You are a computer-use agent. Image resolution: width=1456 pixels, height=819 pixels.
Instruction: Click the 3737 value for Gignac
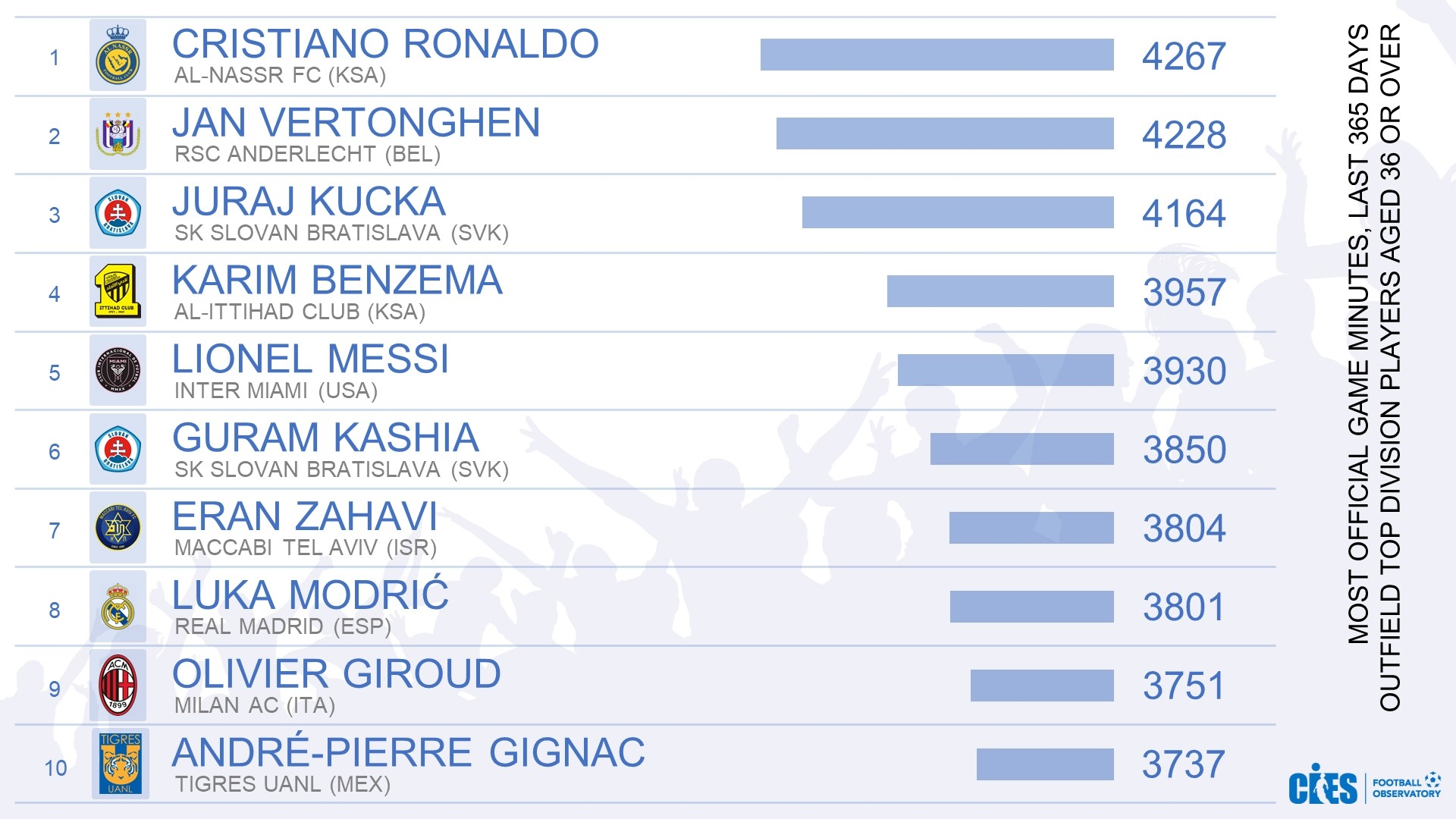[1184, 764]
